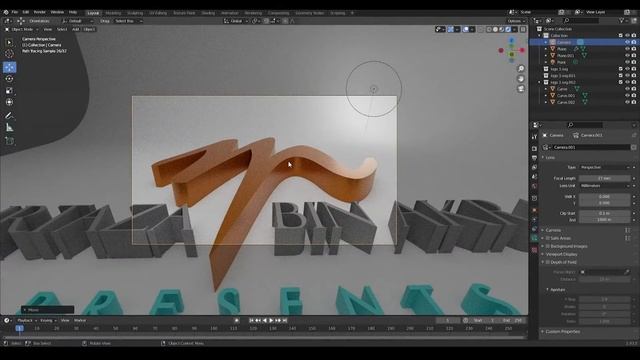Activate the Rotate tool
The width and height of the screenshot is (640, 360).
[9, 79]
